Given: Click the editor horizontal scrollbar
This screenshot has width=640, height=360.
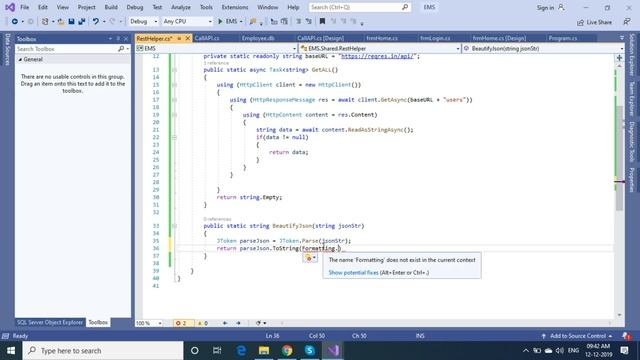Looking at the screenshot, I should click(445, 323).
